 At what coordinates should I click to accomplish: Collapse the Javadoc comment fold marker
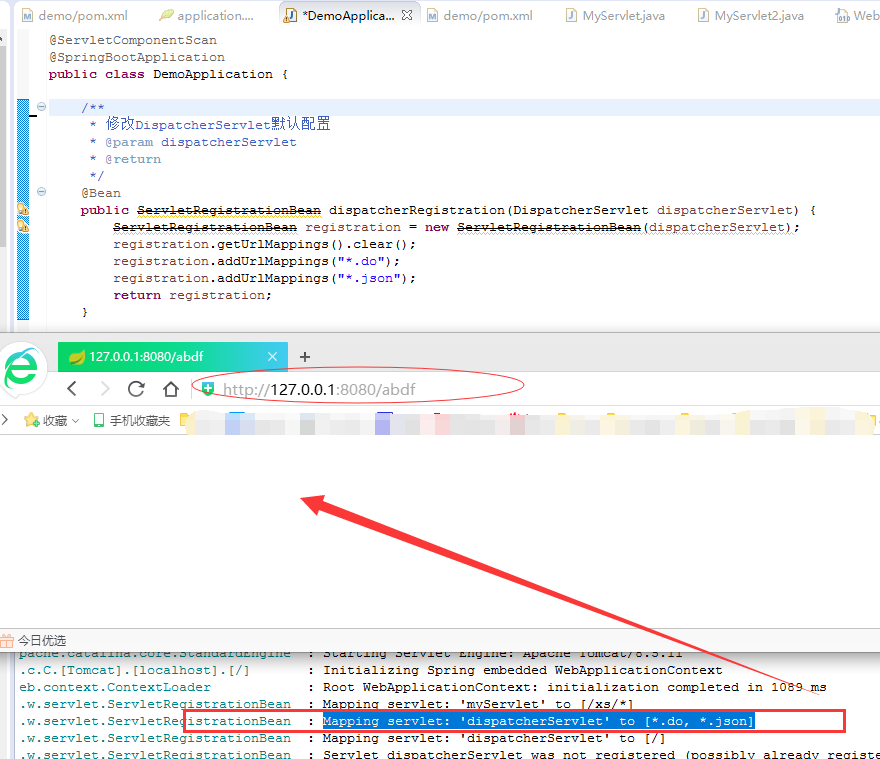tap(42, 106)
